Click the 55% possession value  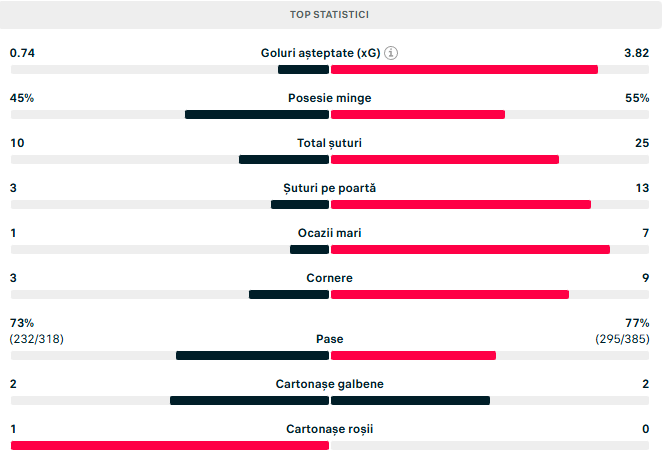[x=637, y=98]
